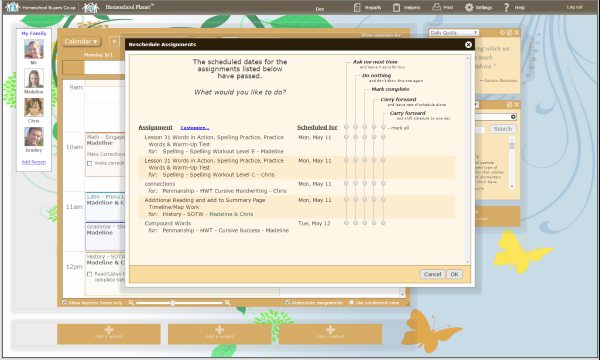Check the make corrections checkbox at 10am

[90, 163]
